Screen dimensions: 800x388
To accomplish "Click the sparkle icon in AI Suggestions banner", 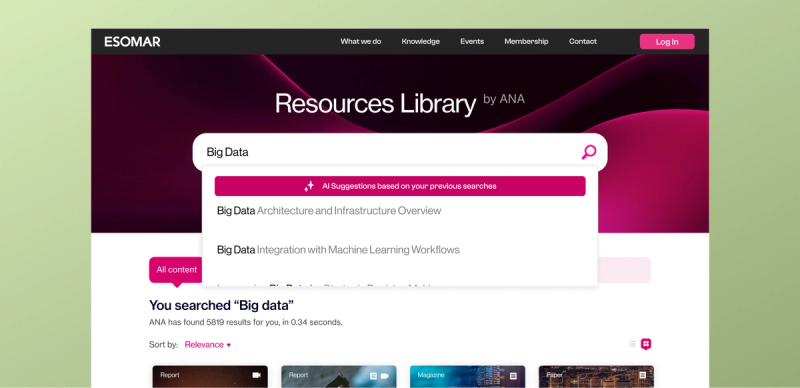I will [309, 186].
